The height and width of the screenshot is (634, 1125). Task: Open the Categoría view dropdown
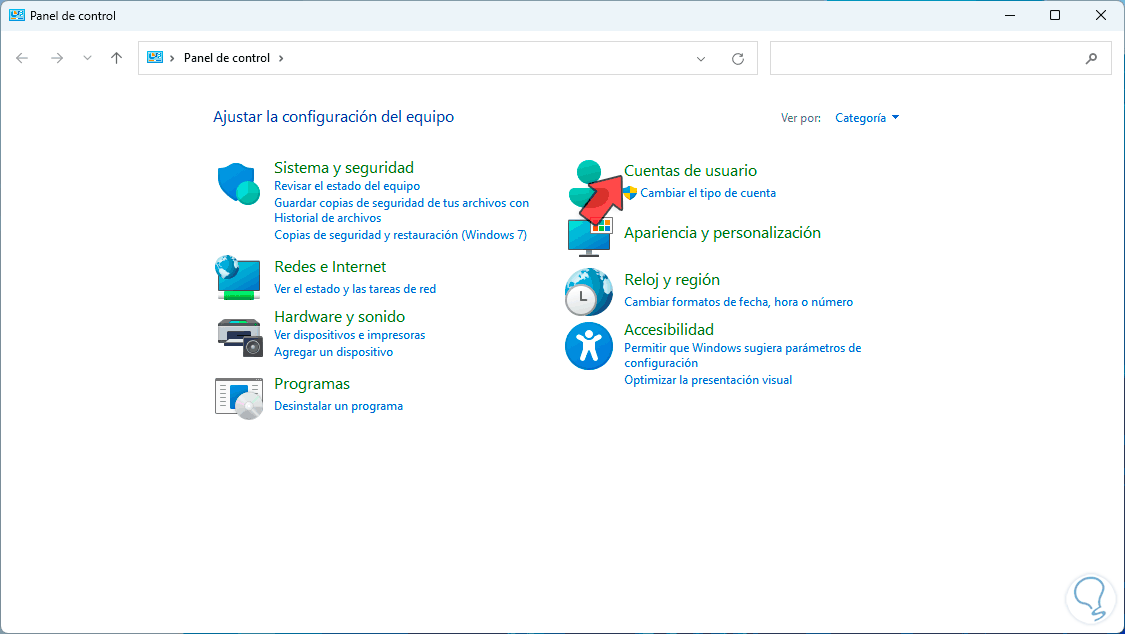tap(867, 118)
